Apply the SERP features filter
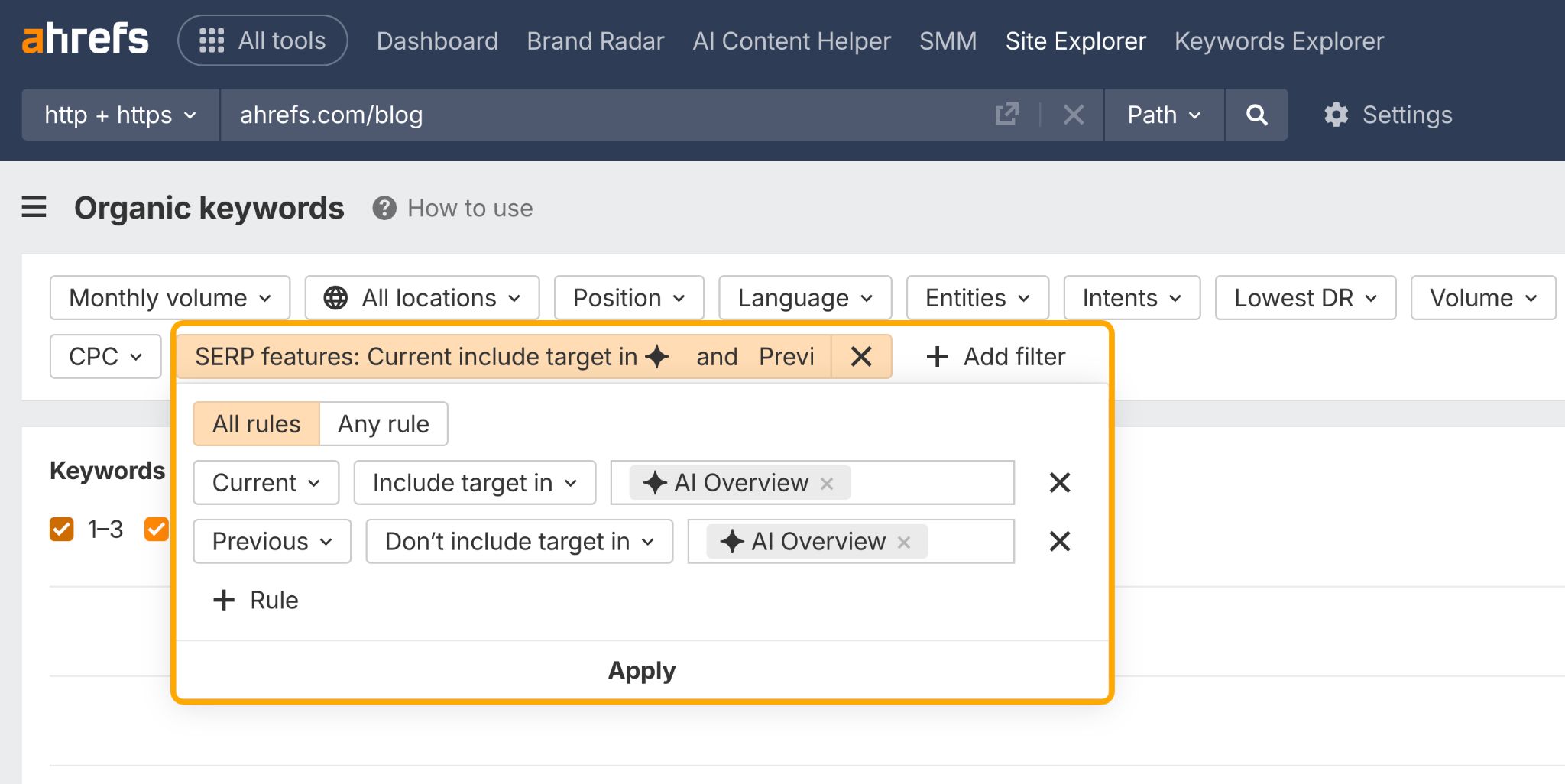 pyautogui.click(x=642, y=670)
